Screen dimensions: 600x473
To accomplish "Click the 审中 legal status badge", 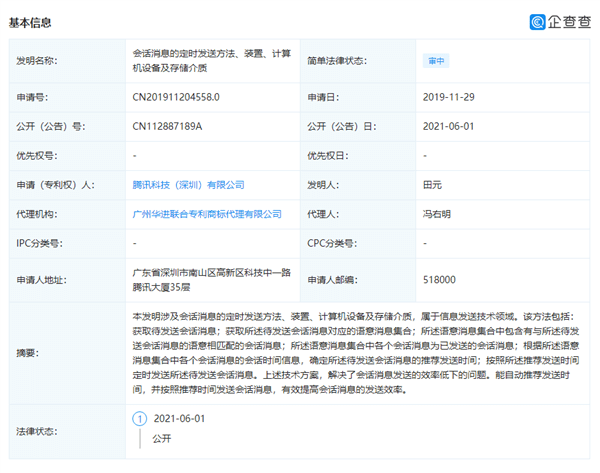I will pos(433,60).
